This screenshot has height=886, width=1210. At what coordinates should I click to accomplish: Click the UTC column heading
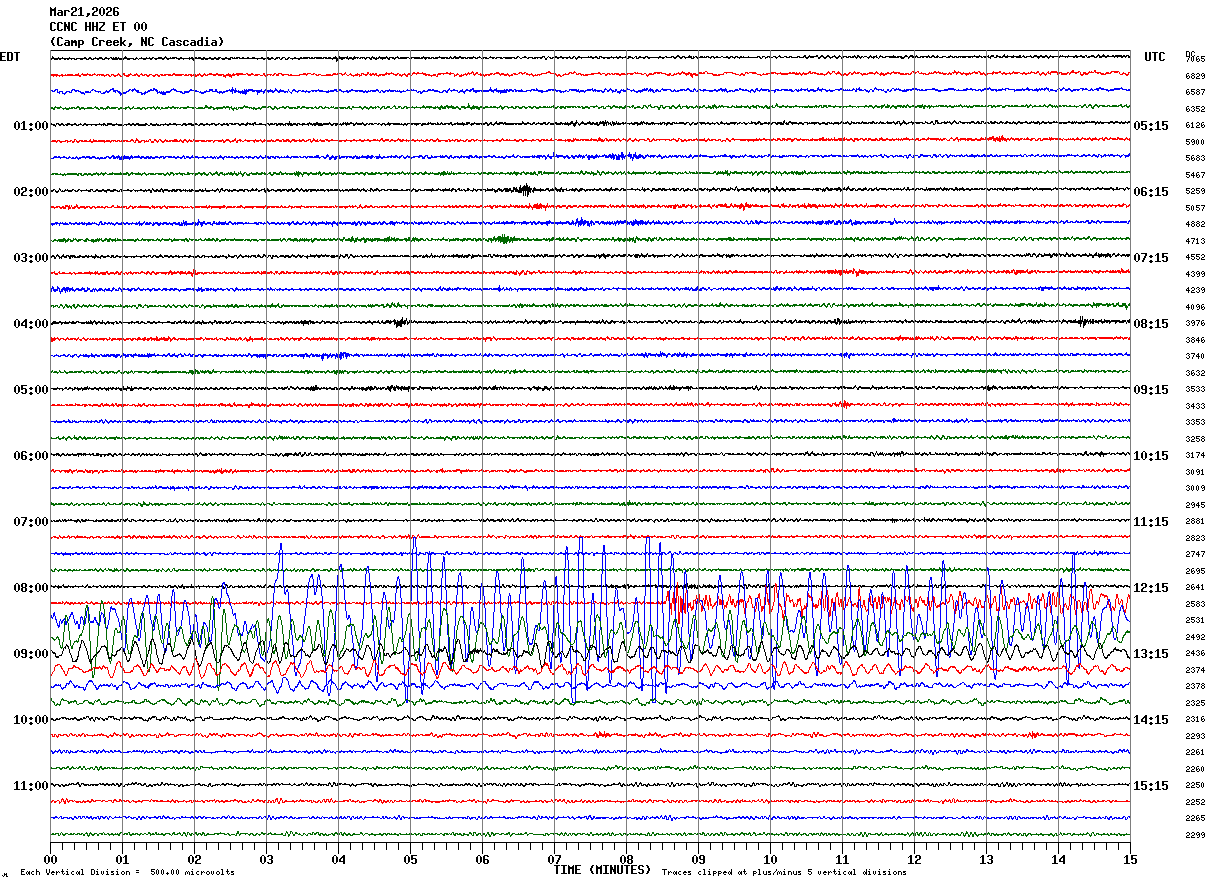(1155, 57)
